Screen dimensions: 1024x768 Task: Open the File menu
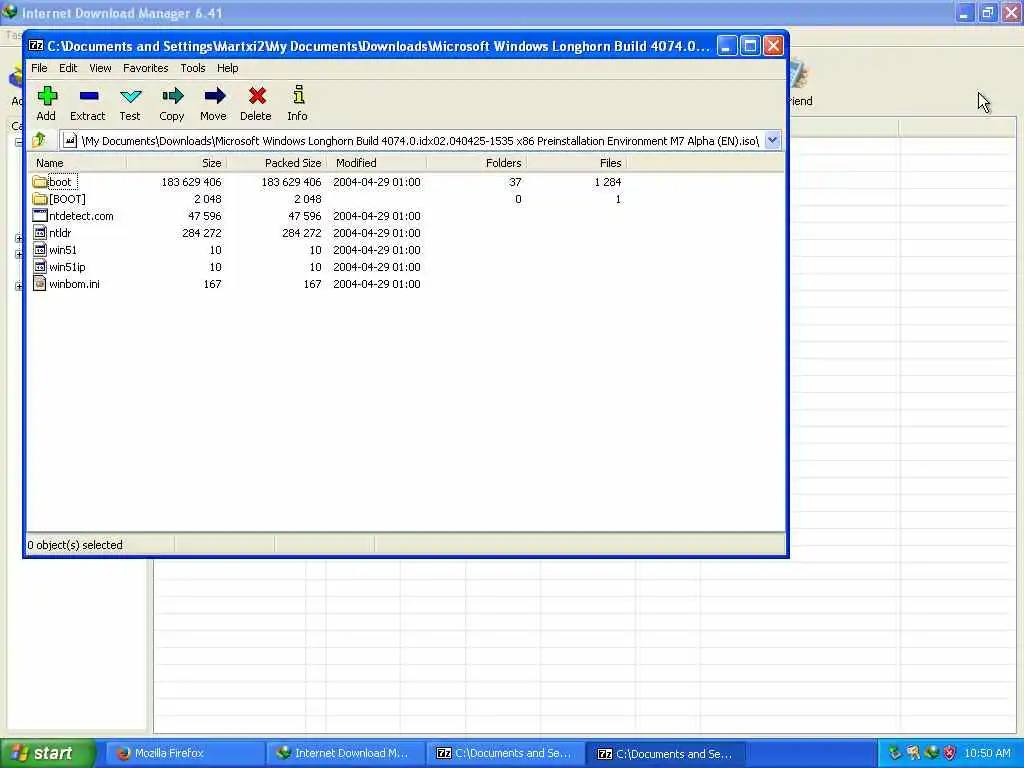[39, 68]
